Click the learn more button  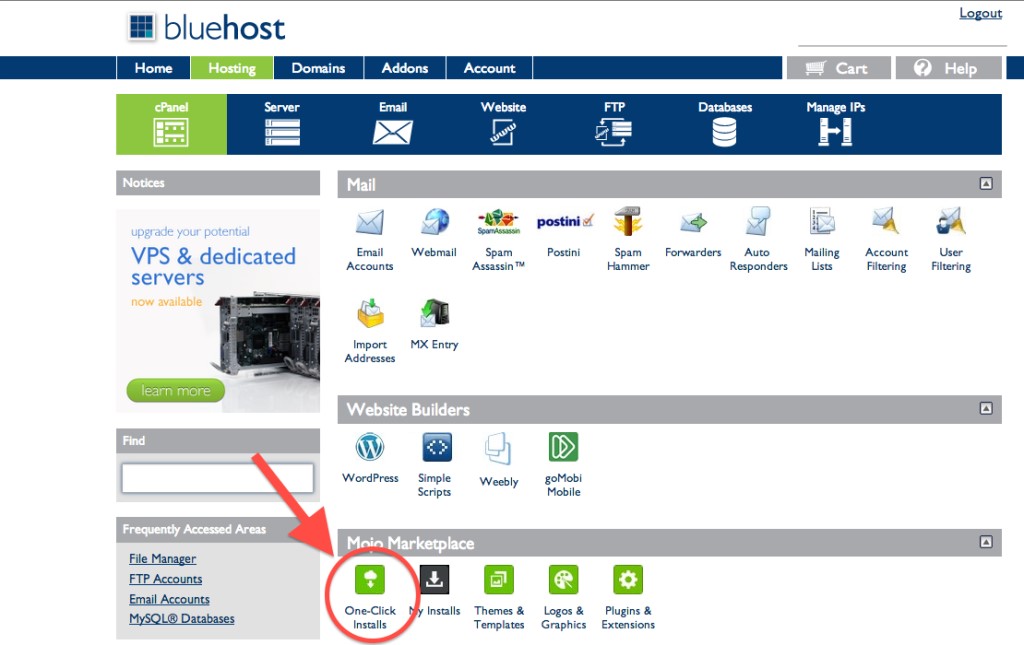(x=176, y=390)
